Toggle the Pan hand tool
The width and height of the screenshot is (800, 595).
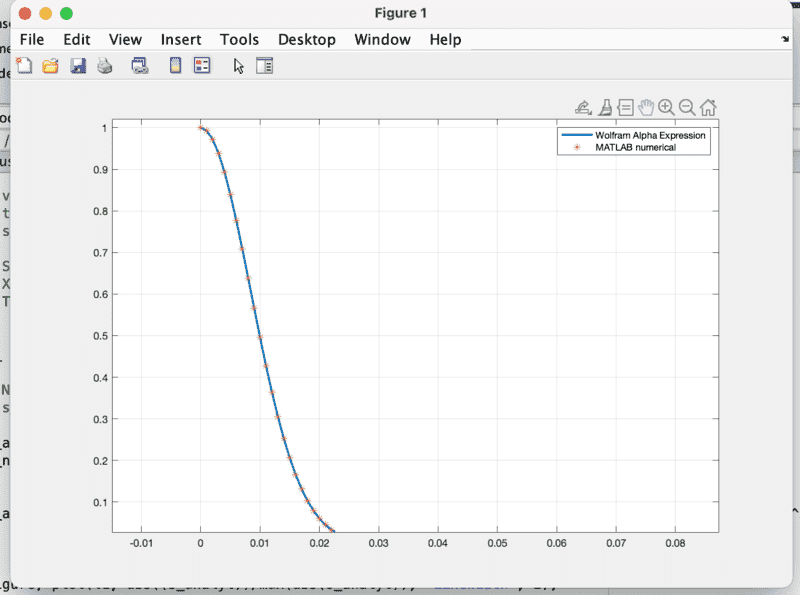pos(646,107)
